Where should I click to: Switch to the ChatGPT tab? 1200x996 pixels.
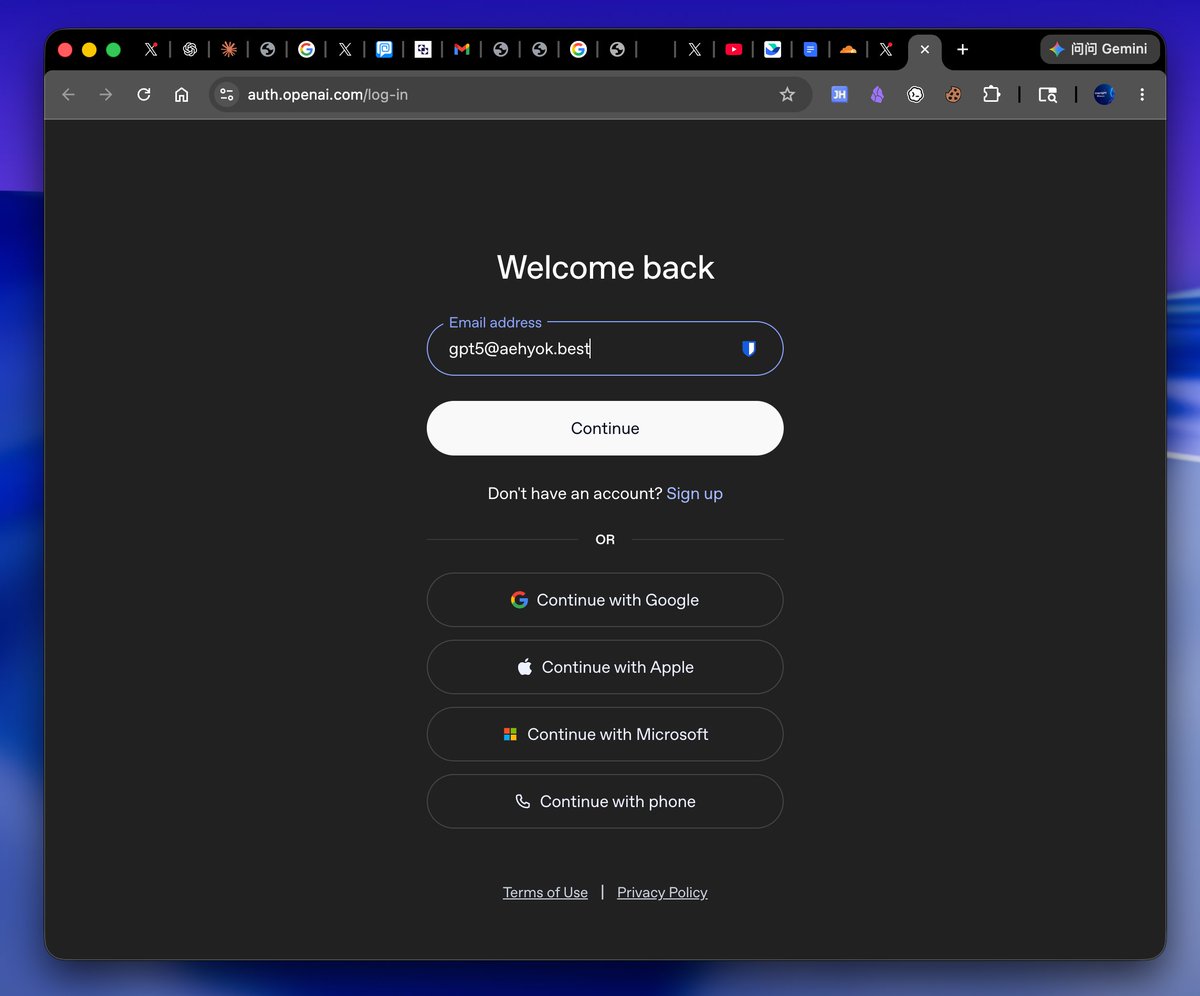coord(189,49)
